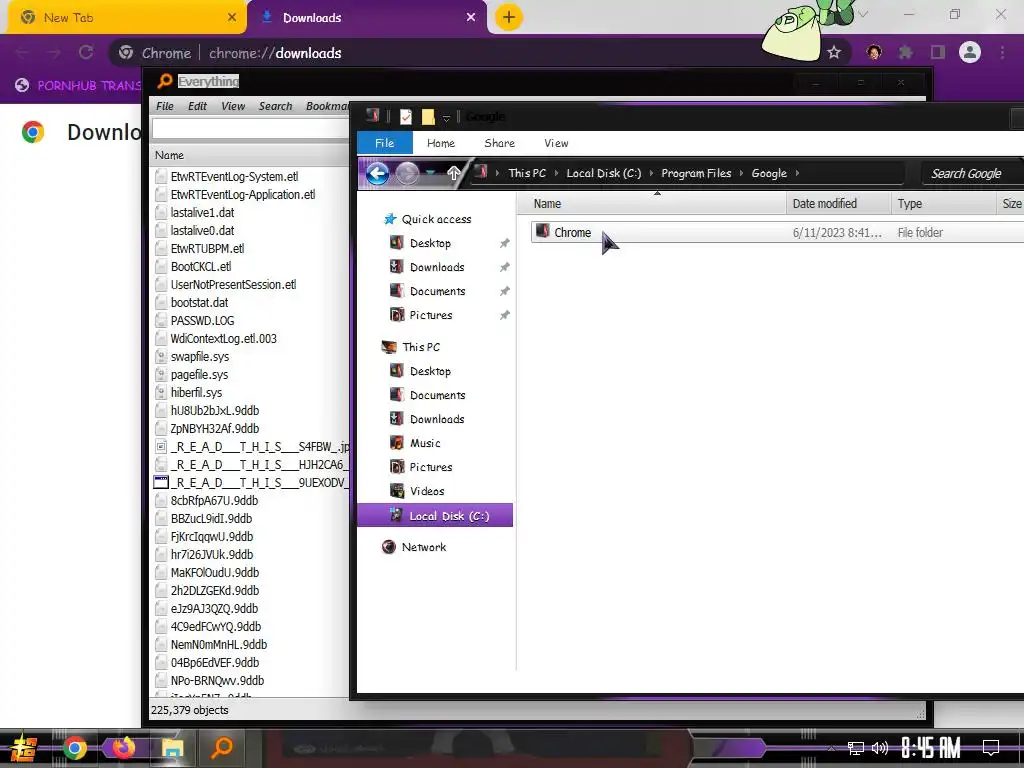Viewport: 1024px width, 768px height.
Task: Open Explorer Home ribbon tab
Action: (441, 143)
